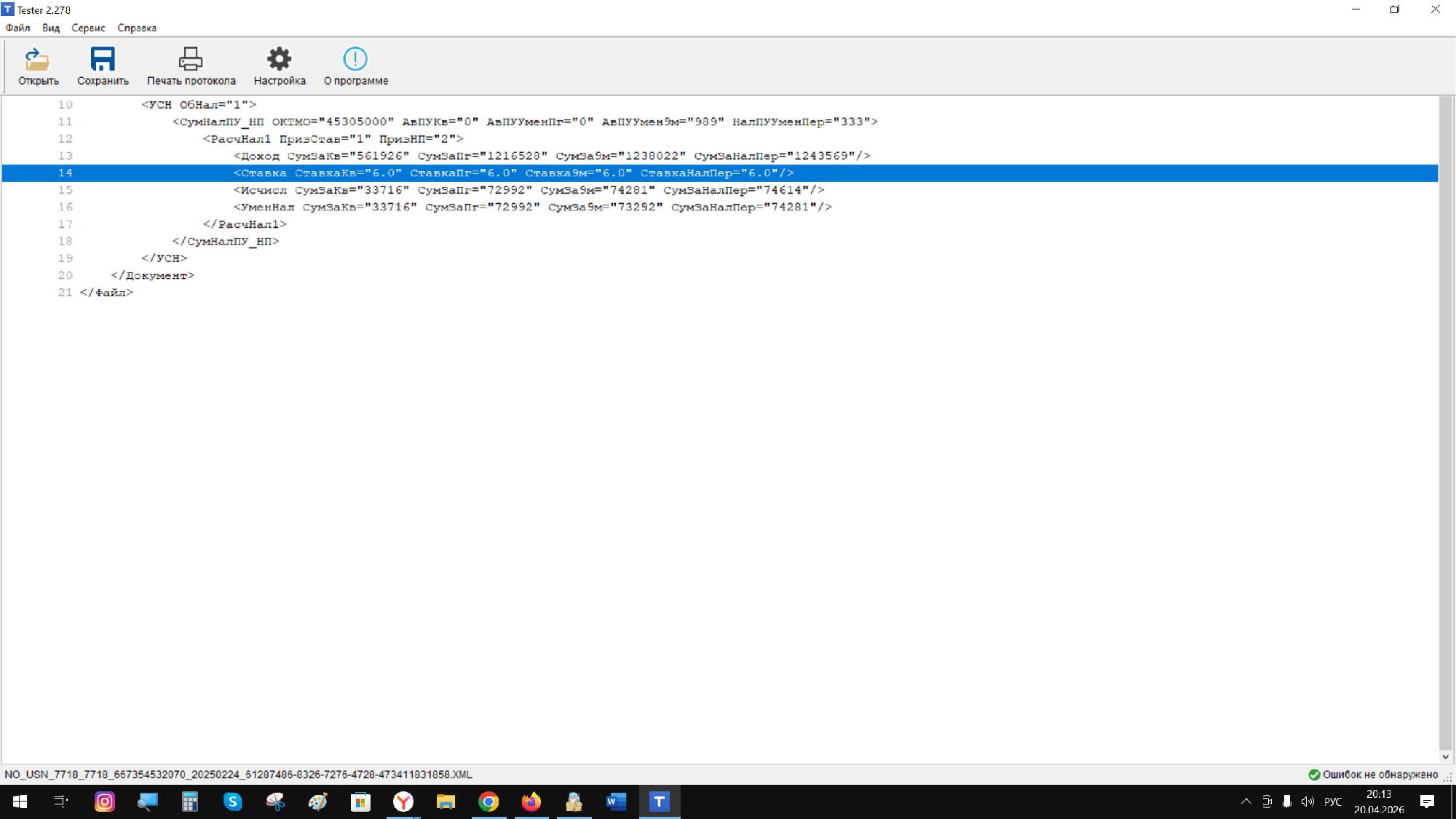Click the Открыть folder icon
Image resolution: width=1456 pixels, height=819 pixels.
(x=38, y=60)
